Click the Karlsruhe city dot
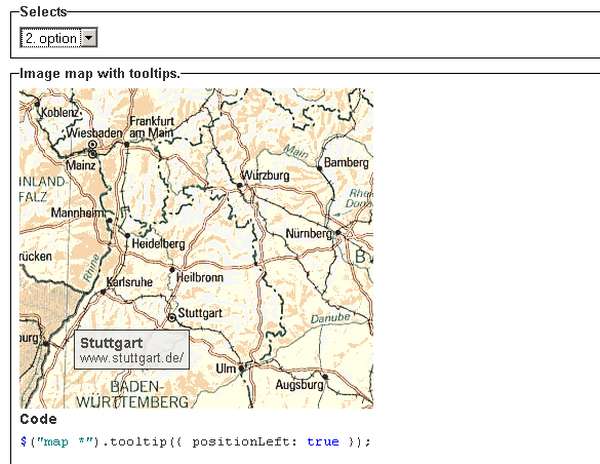 [103, 291]
